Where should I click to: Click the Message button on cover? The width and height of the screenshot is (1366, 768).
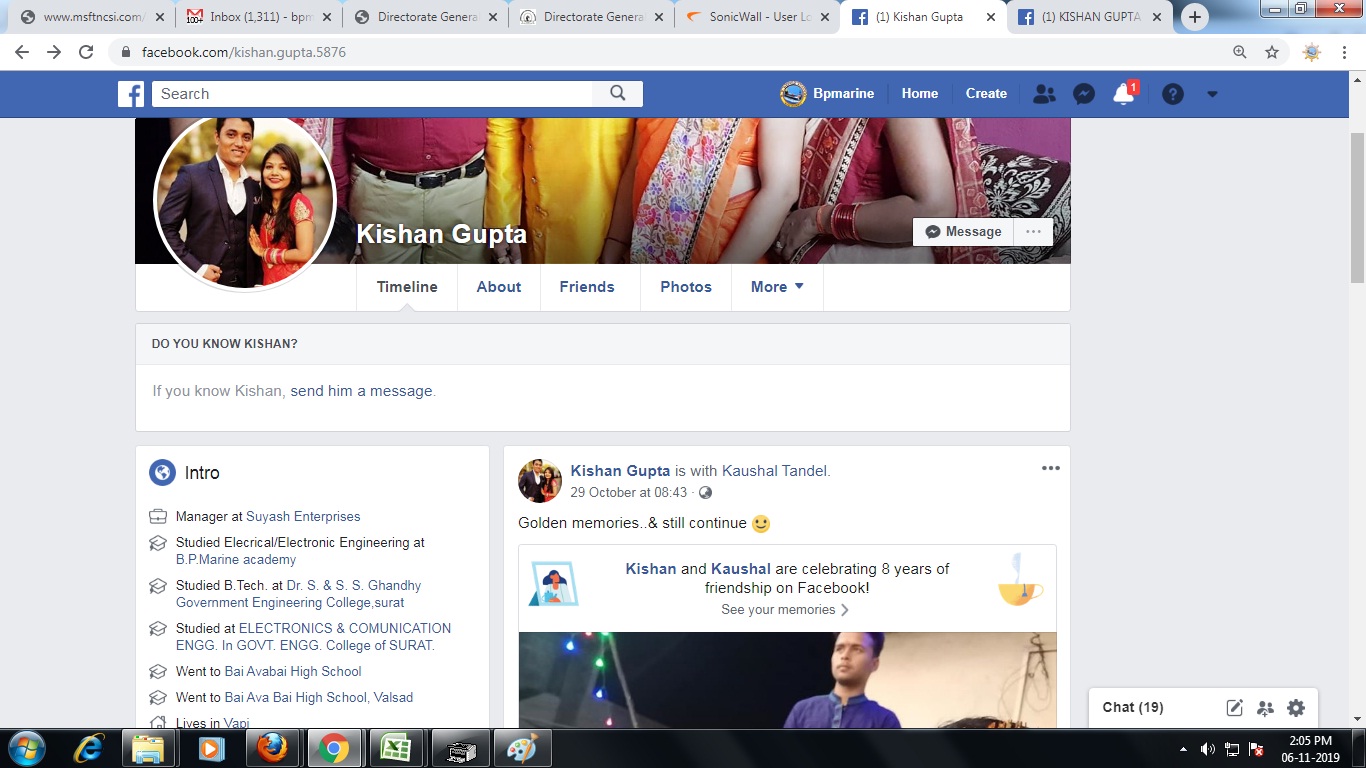tap(963, 232)
